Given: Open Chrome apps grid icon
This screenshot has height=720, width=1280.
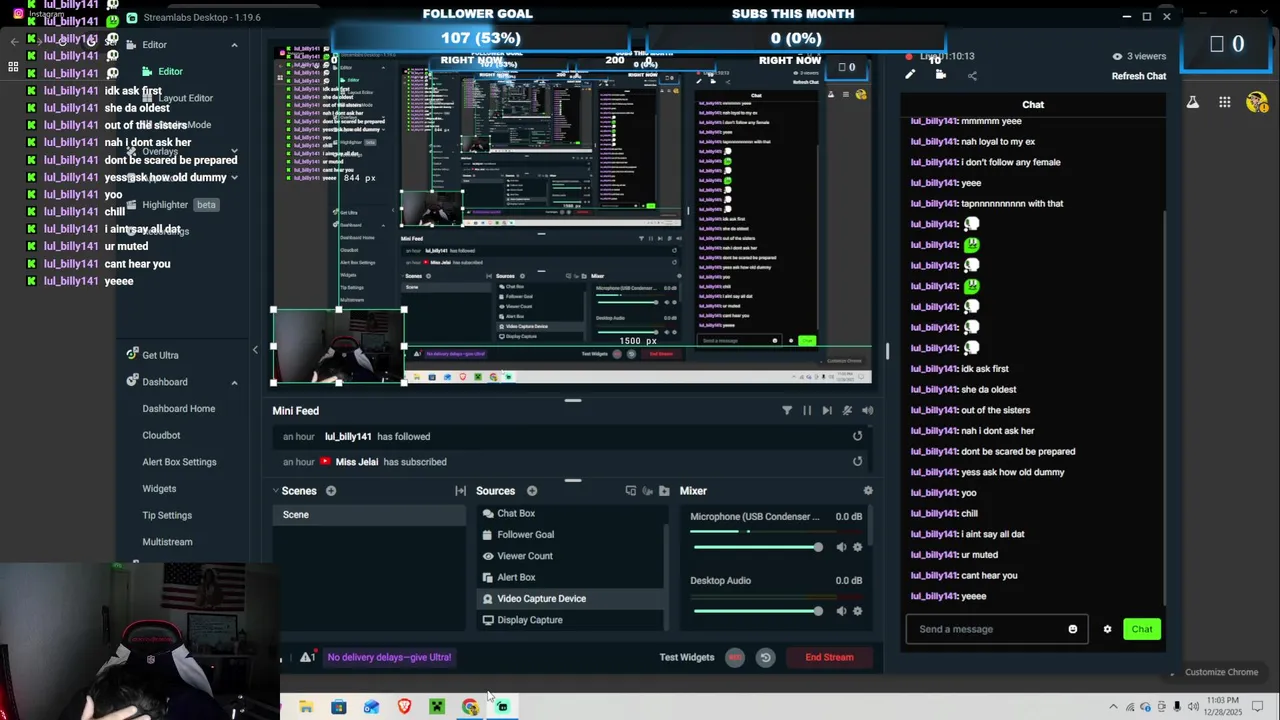Looking at the screenshot, I should pos(1225,102).
